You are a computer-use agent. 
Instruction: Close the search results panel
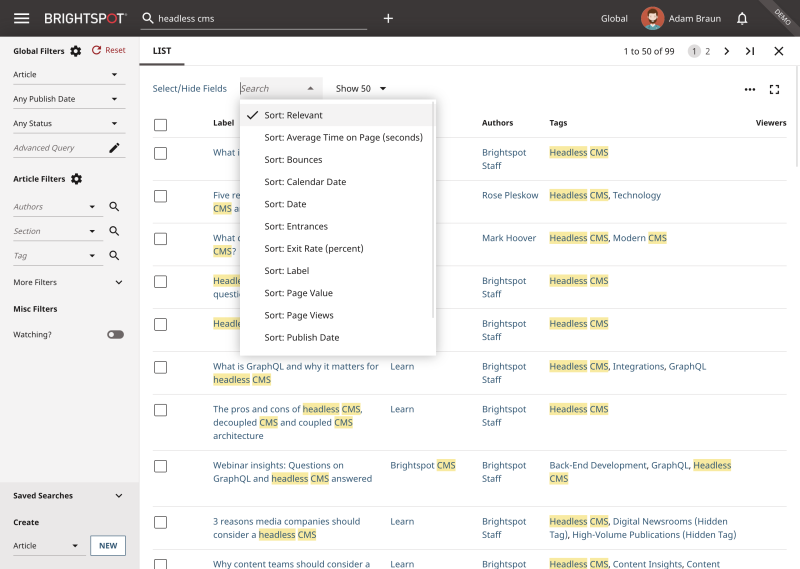point(779,51)
